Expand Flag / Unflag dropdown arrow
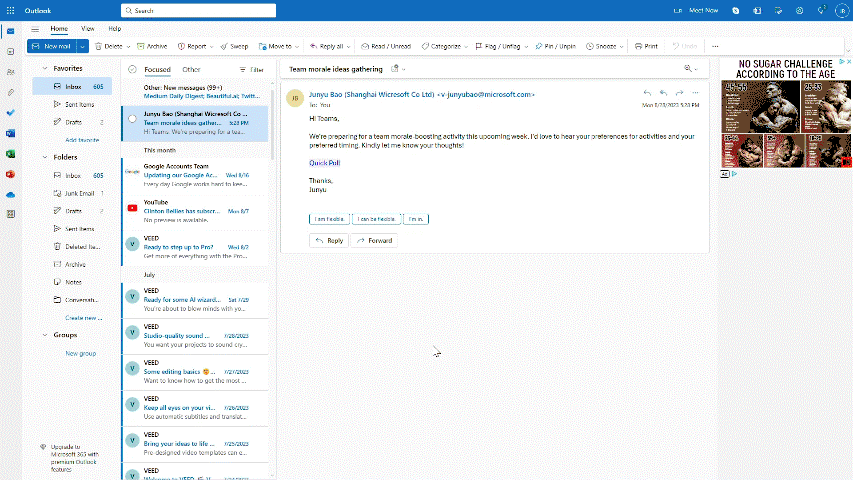The width and height of the screenshot is (853, 480). click(526, 47)
